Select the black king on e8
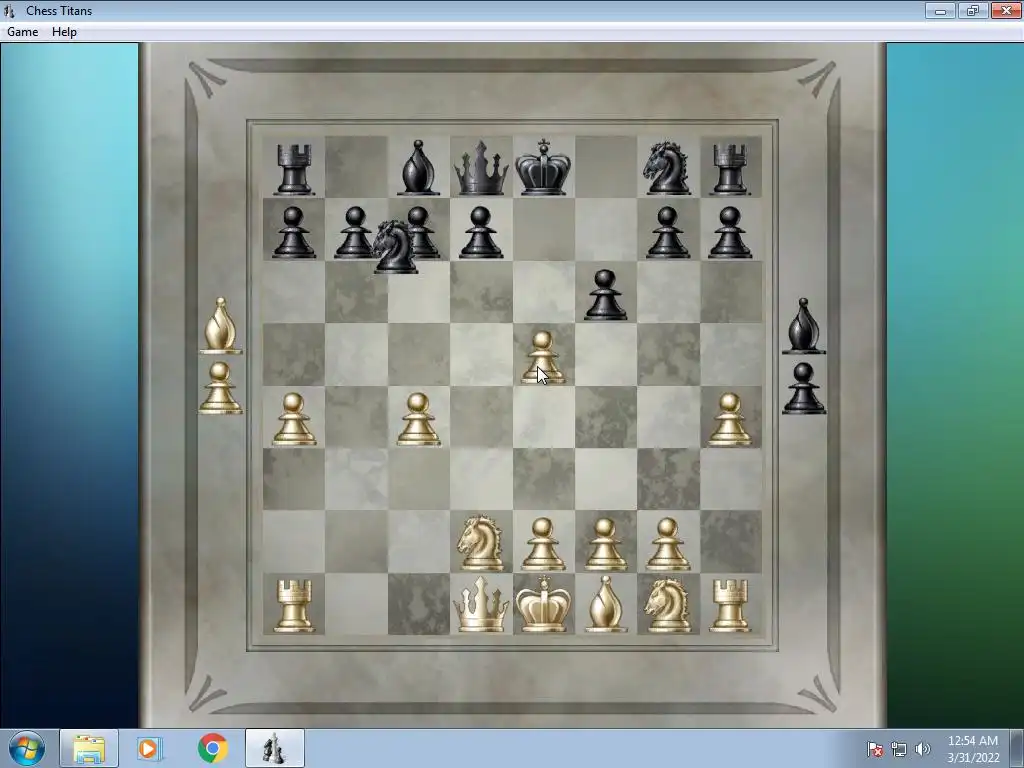Image resolution: width=1024 pixels, height=768 pixels. (x=543, y=167)
